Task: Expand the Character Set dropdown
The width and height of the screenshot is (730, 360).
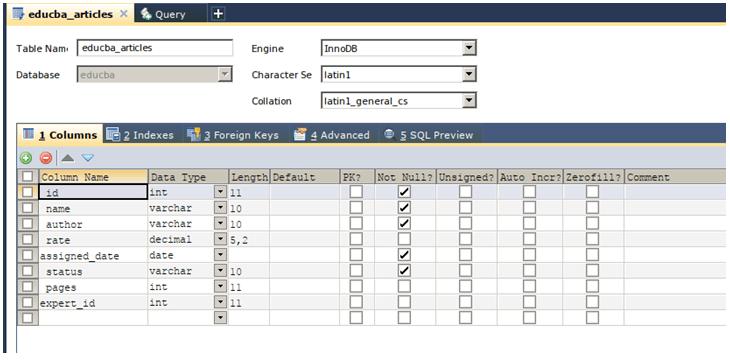Action: pyautogui.click(x=470, y=75)
